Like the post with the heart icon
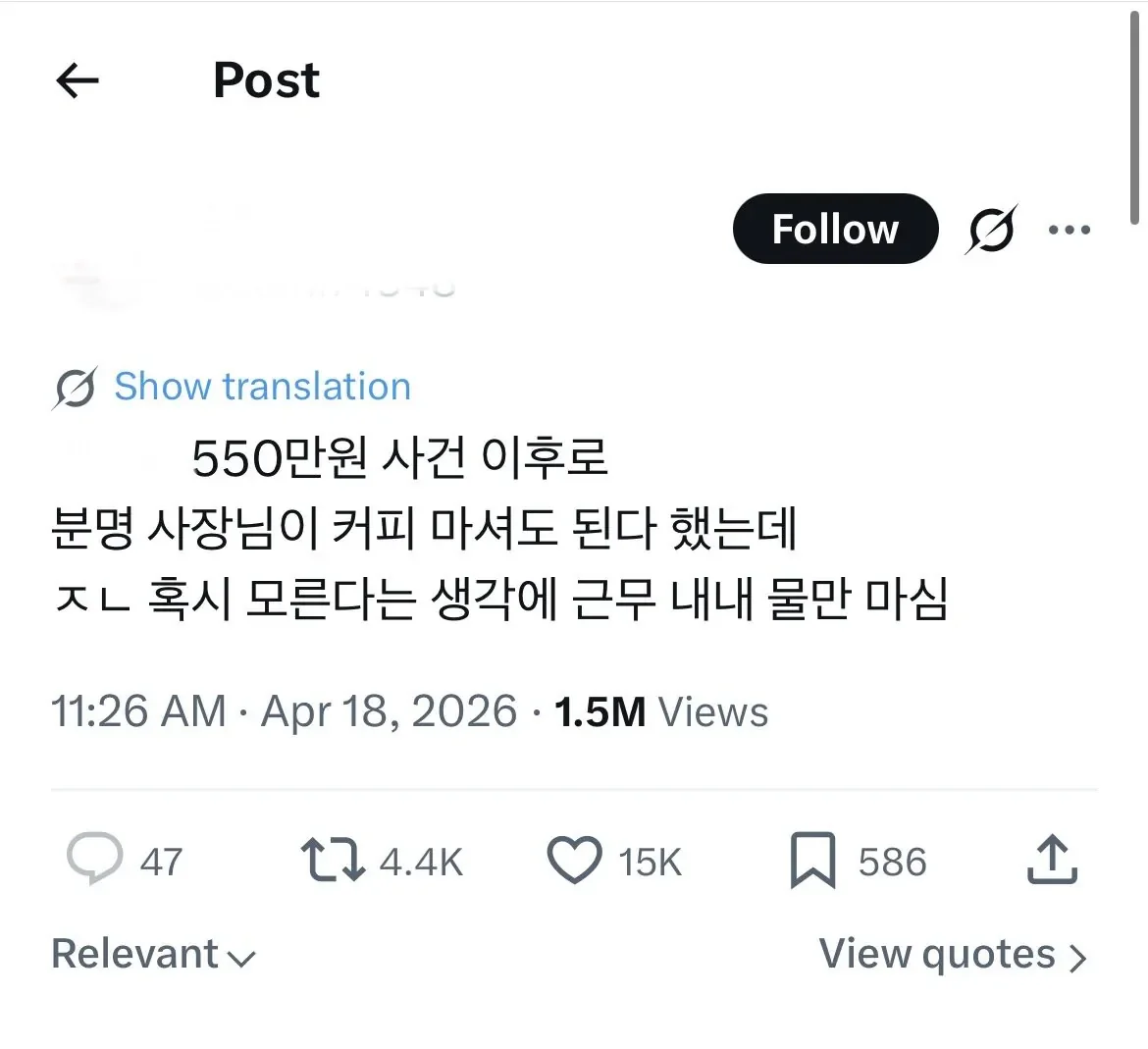The height and width of the screenshot is (1049, 1148). 574,861
